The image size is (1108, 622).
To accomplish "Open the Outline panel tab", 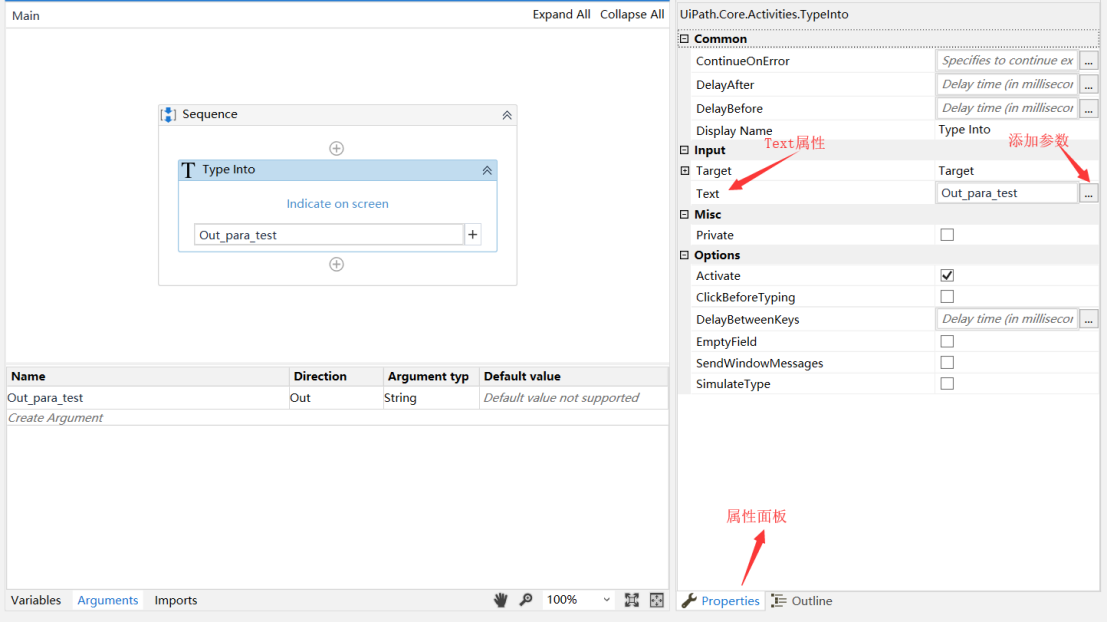I will [x=802, y=601].
